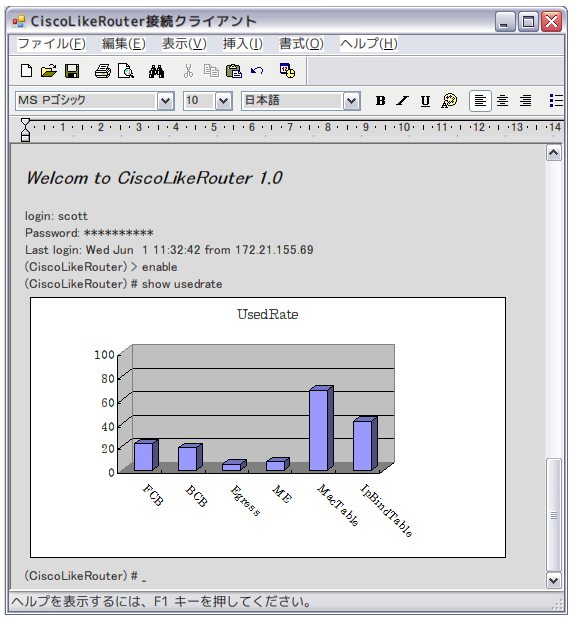Apply bullet list formatting

556,101
